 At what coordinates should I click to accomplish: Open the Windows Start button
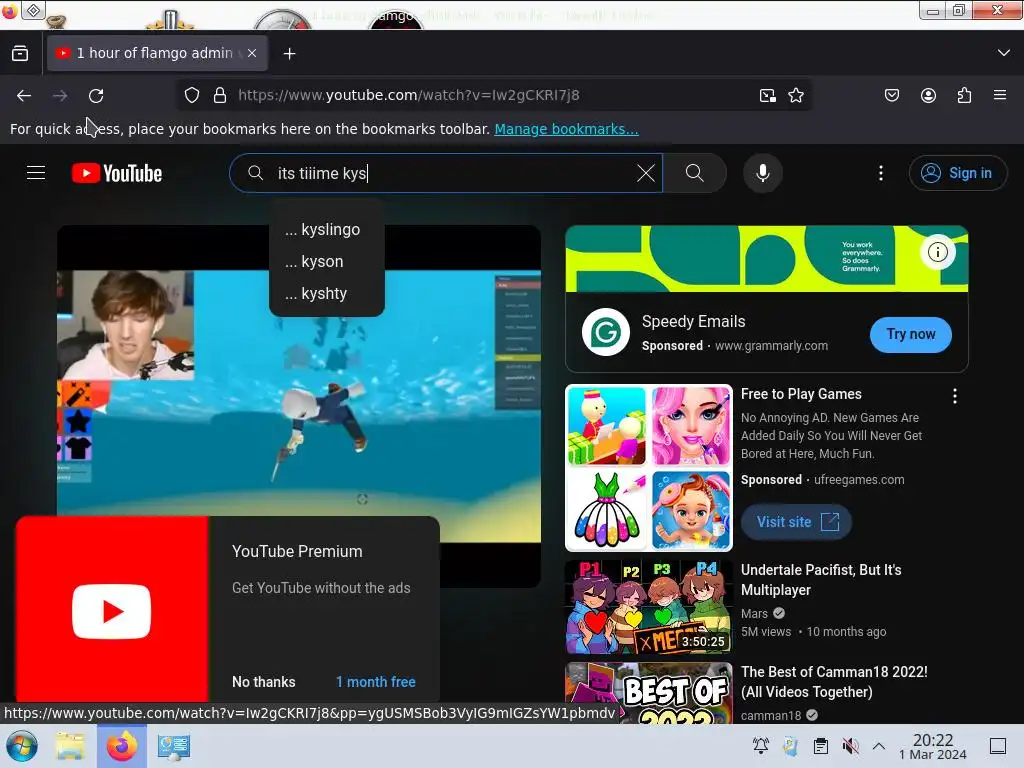(x=22, y=746)
